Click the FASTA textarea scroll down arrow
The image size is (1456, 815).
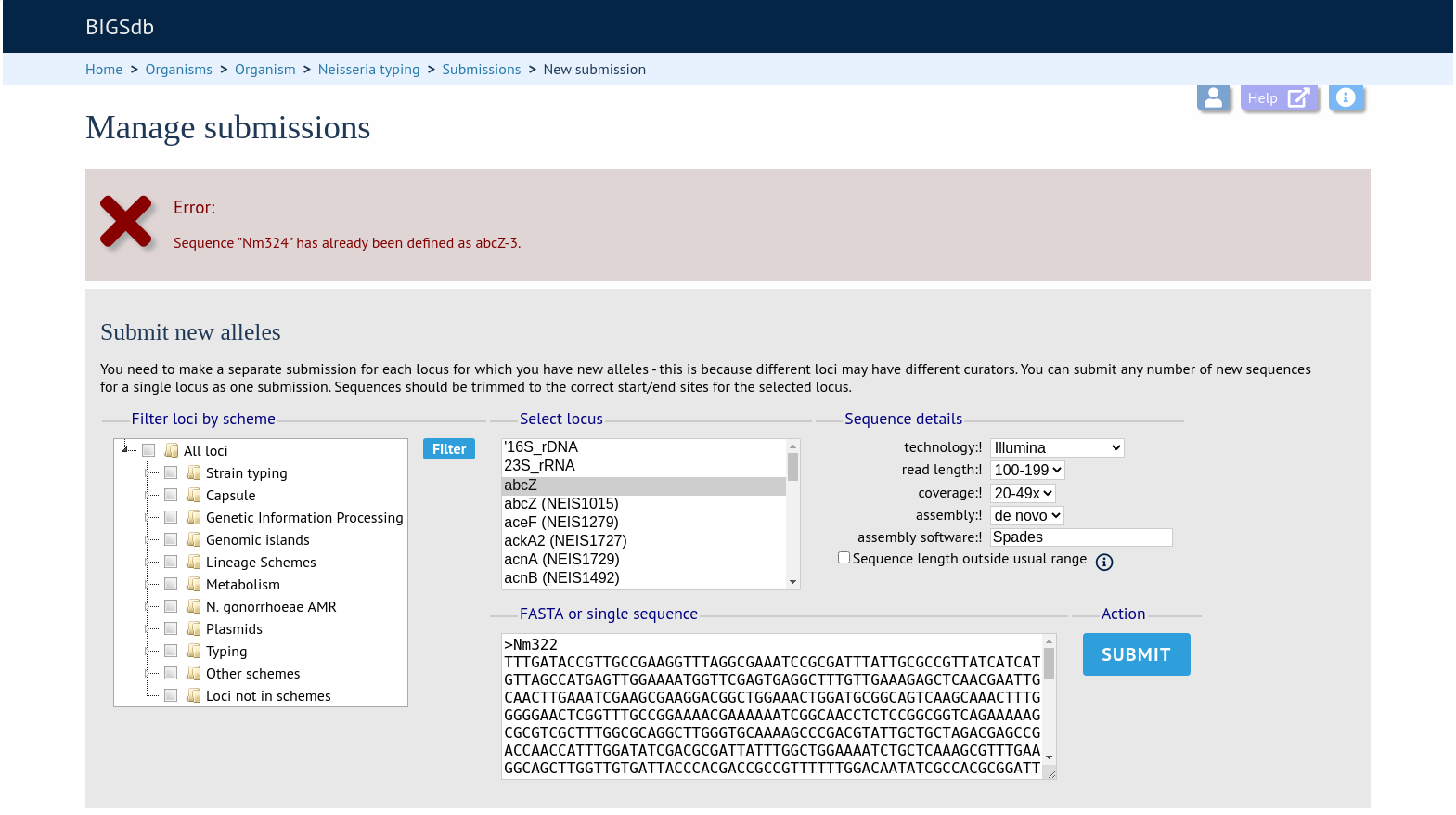pos(1049,757)
